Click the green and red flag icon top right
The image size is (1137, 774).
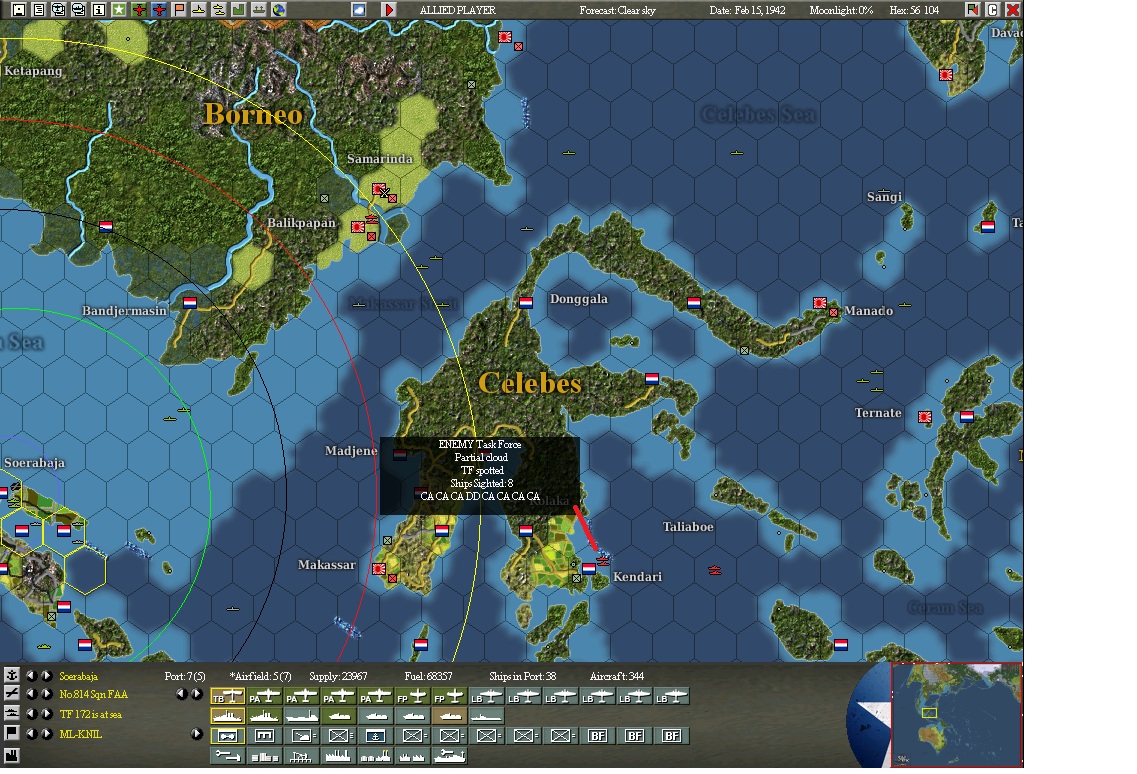[x=972, y=9]
